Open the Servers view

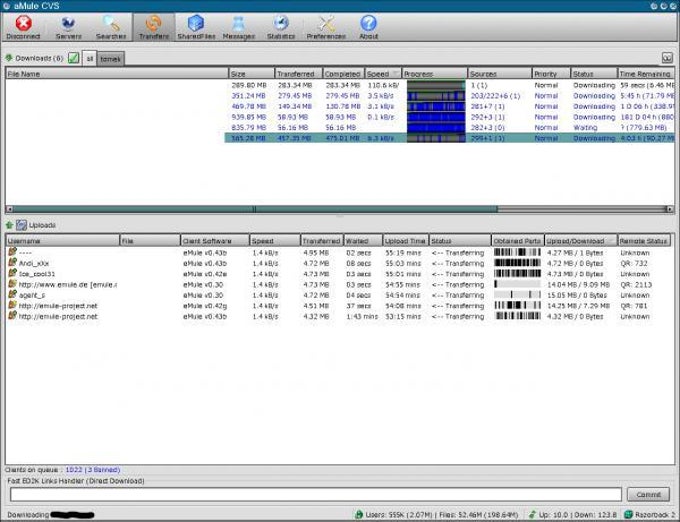point(68,27)
